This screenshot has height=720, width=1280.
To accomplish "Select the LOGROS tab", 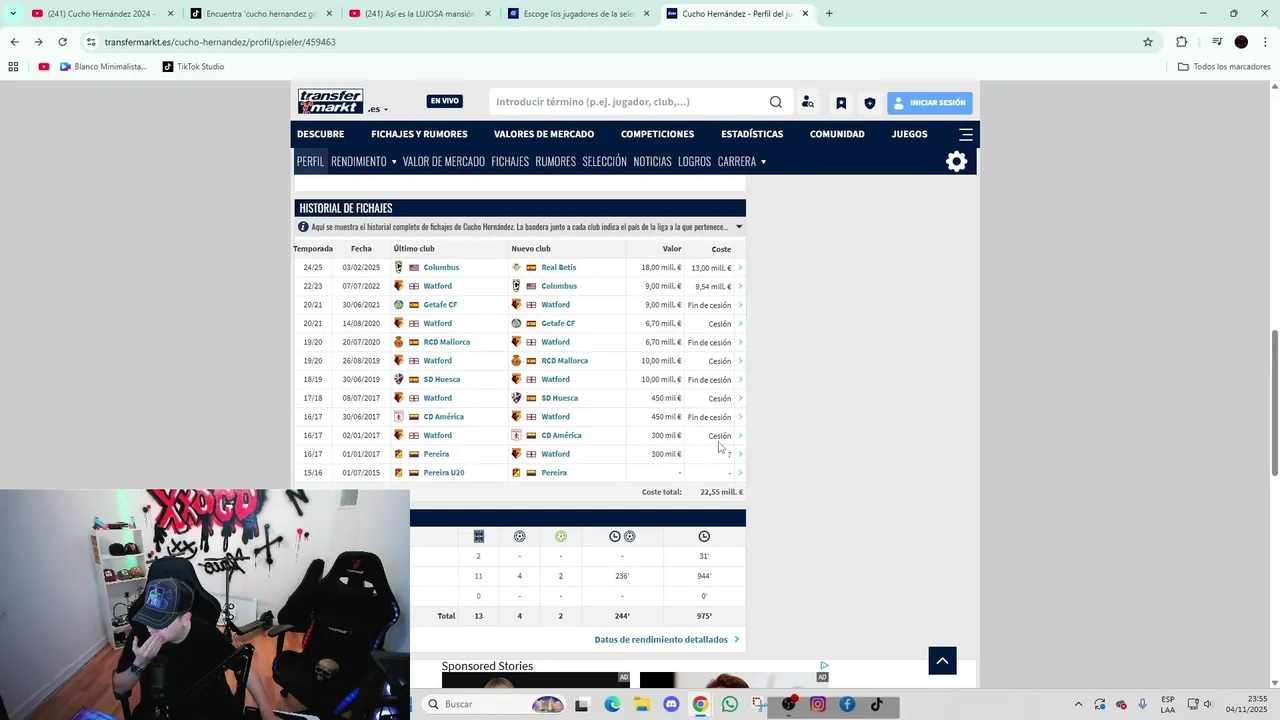I will pyautogui.click(x=694, y=161).
